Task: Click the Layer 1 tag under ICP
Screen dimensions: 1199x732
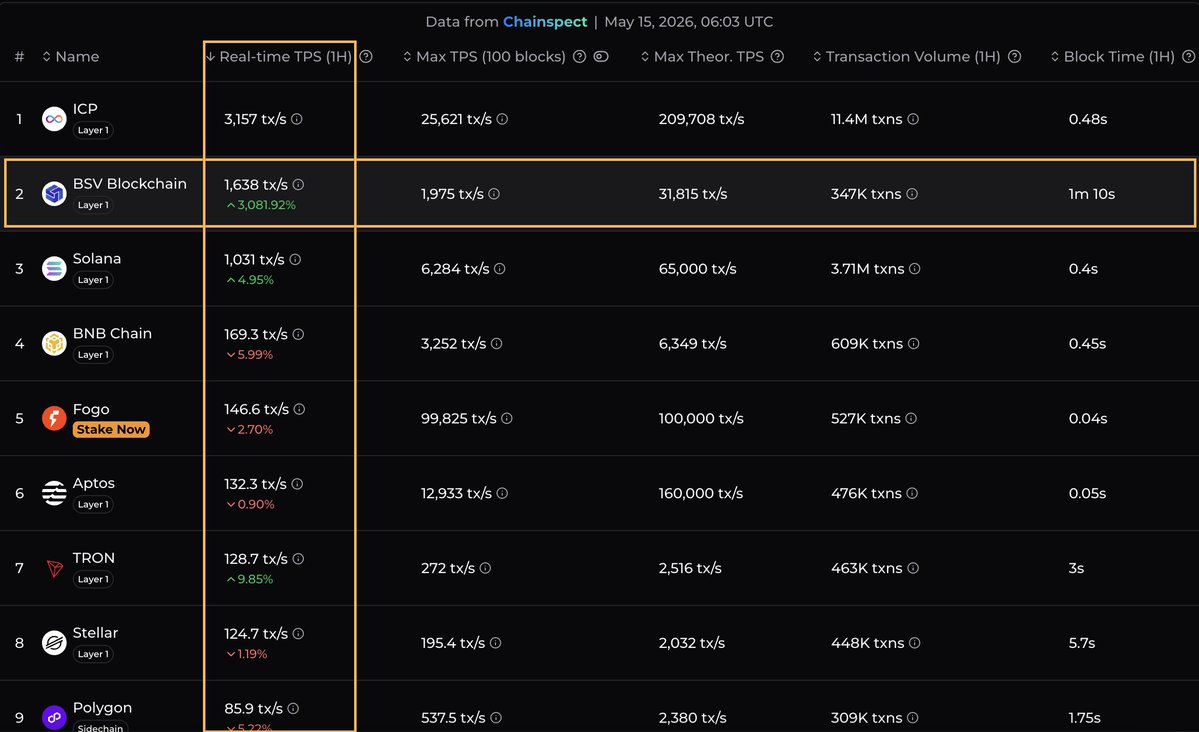Action: click(x=93, y=130)
